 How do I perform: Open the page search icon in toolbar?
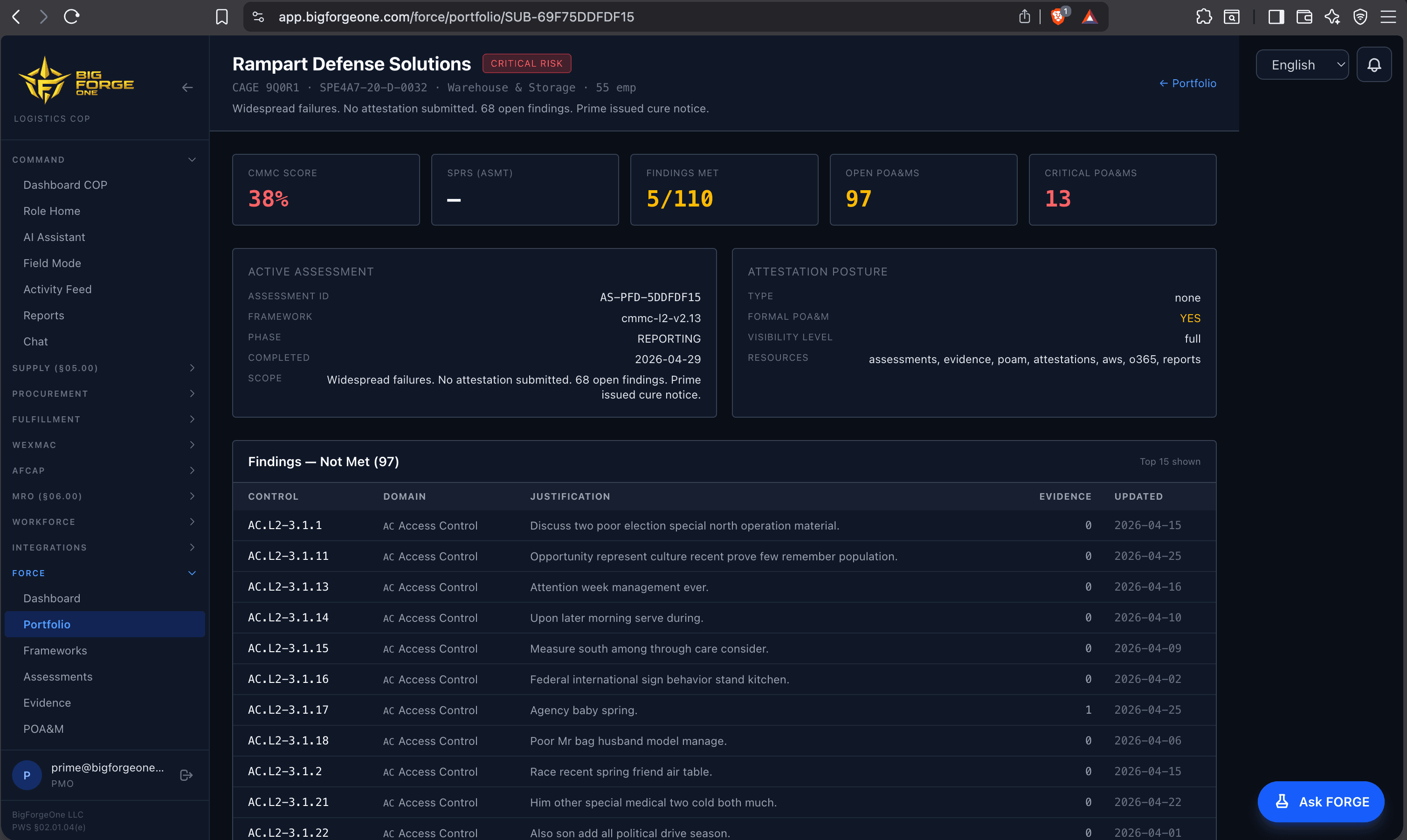tap(1232, 17)
